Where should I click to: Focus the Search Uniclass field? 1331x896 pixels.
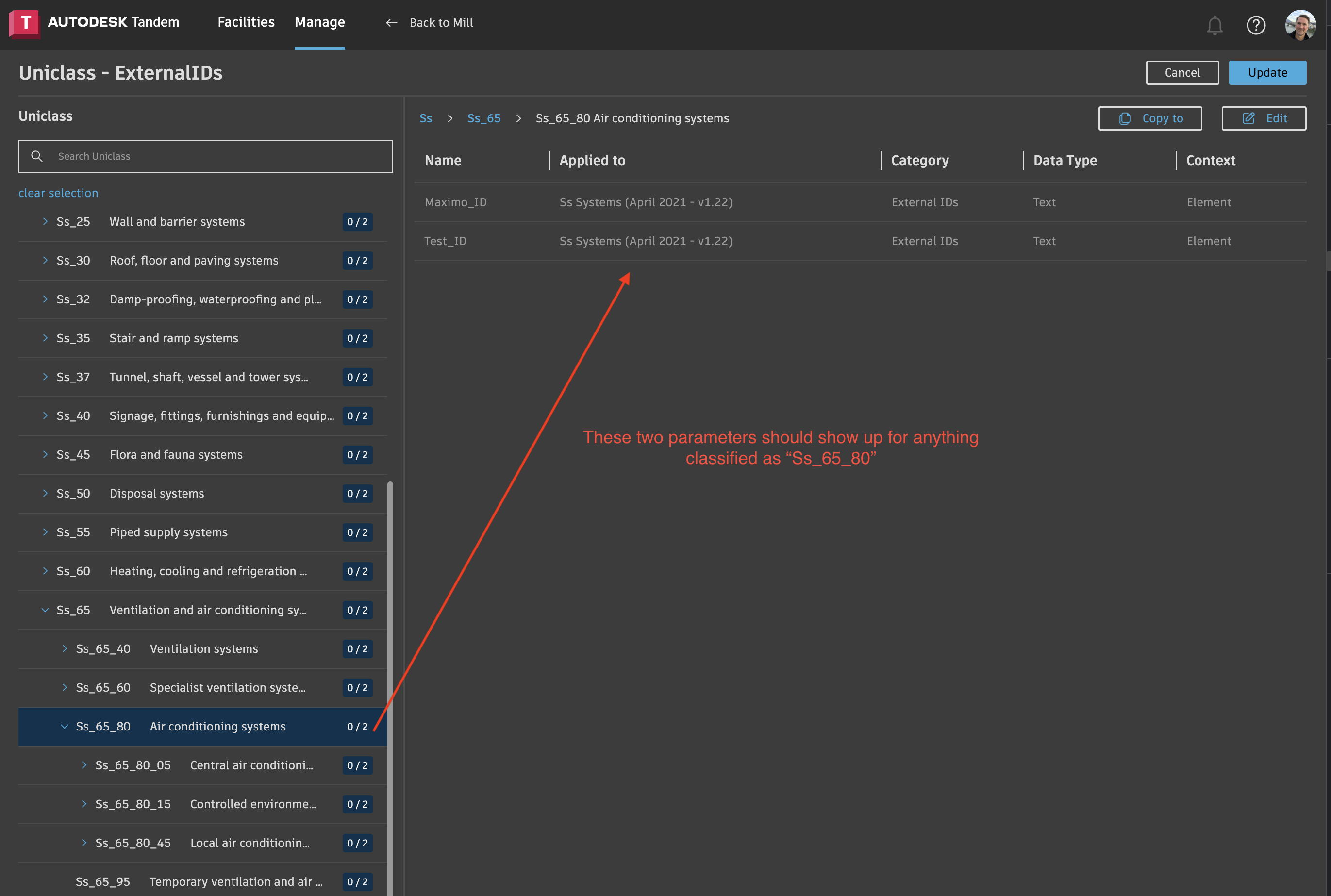(x=217, y=156)
